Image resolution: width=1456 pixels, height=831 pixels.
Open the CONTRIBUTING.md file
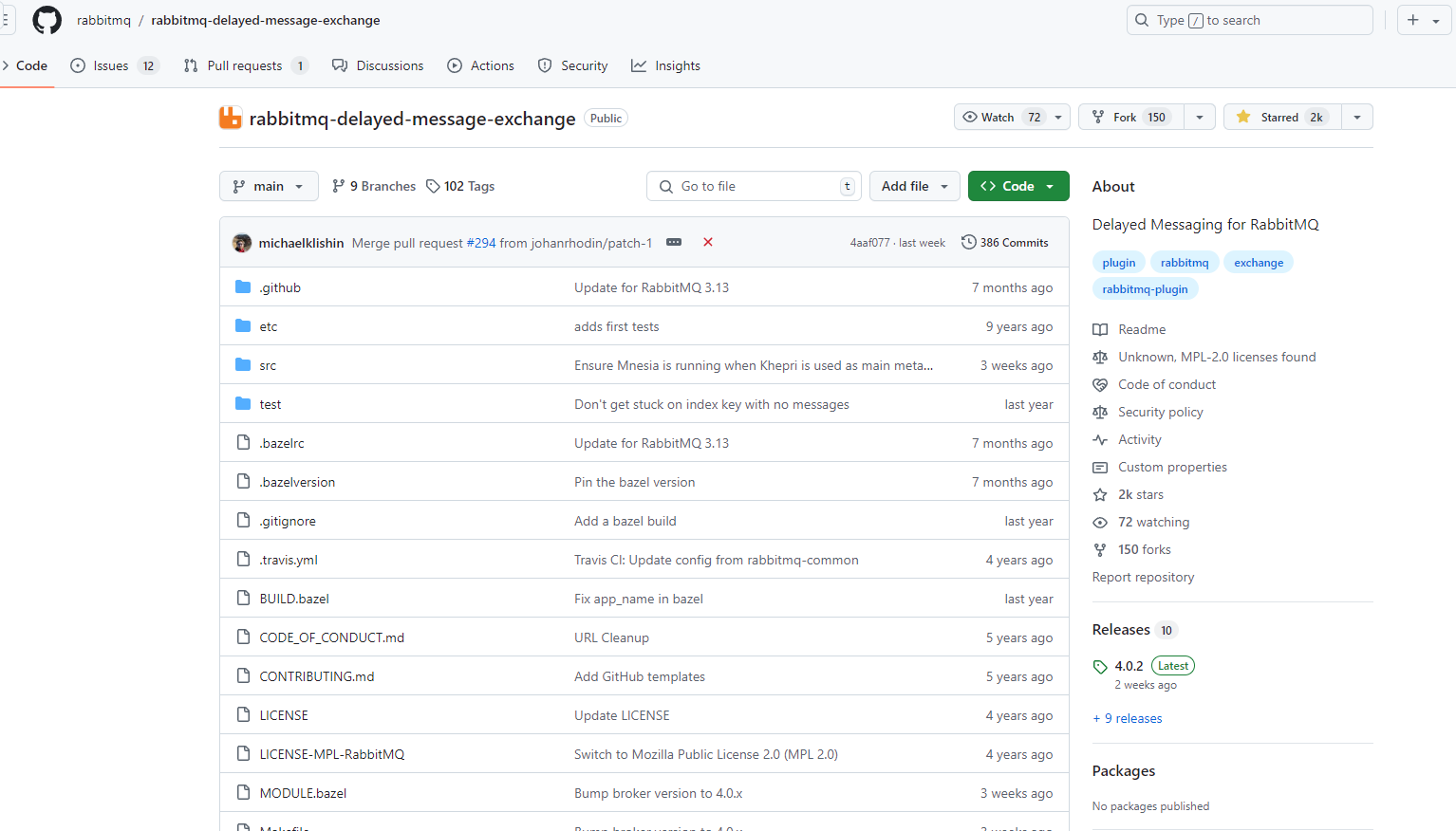pyautogui.click(x=317, y=676)
